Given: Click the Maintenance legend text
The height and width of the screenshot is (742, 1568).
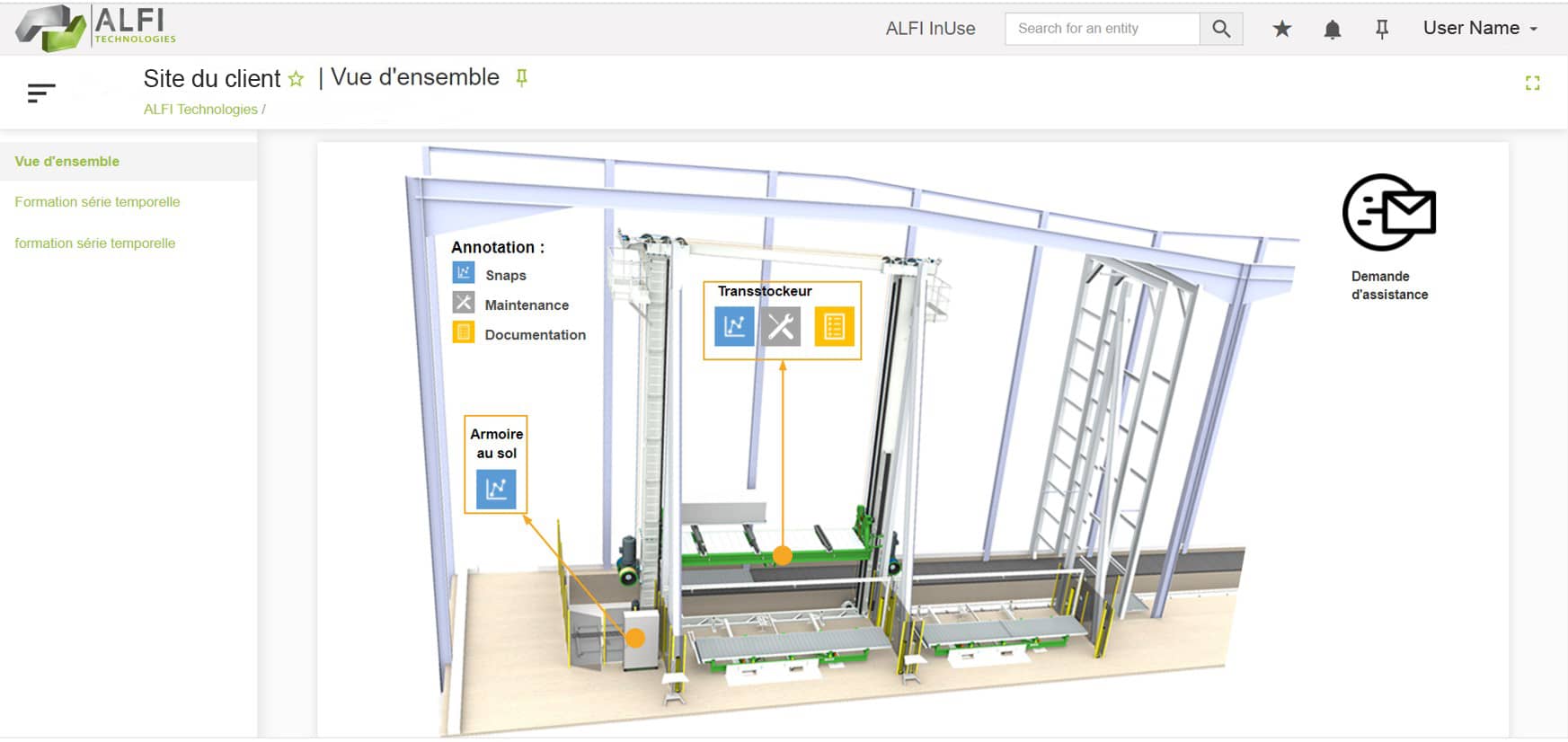Looking at the screenshot, I should click(x=527, y=305).
